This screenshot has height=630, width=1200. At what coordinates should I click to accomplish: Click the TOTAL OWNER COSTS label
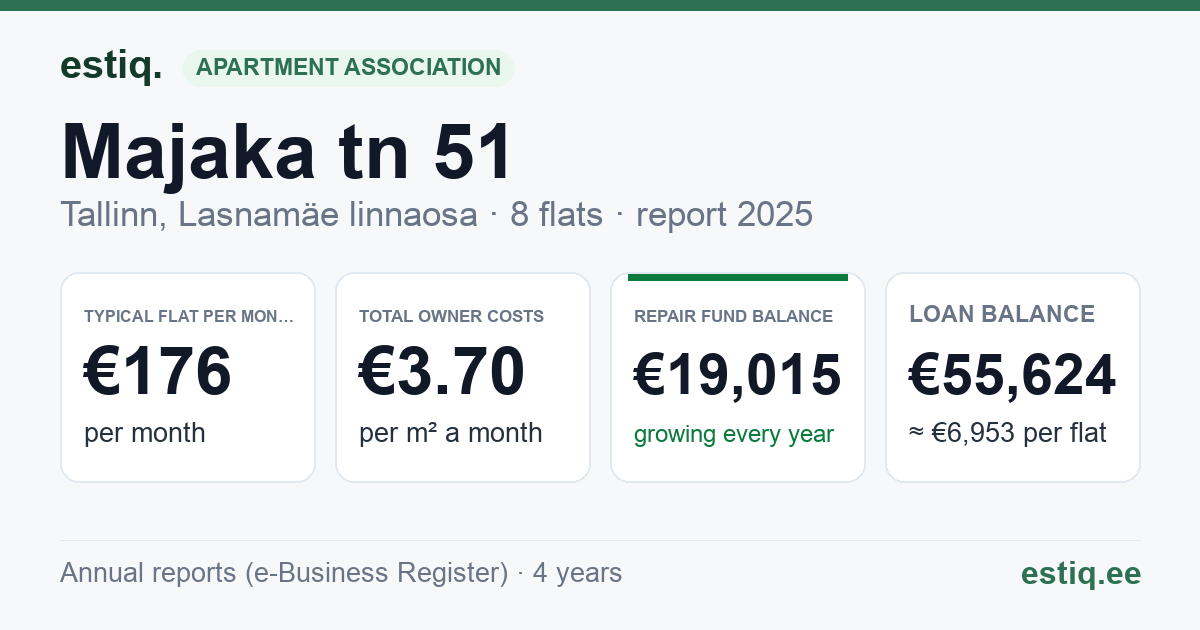(451, 317)
